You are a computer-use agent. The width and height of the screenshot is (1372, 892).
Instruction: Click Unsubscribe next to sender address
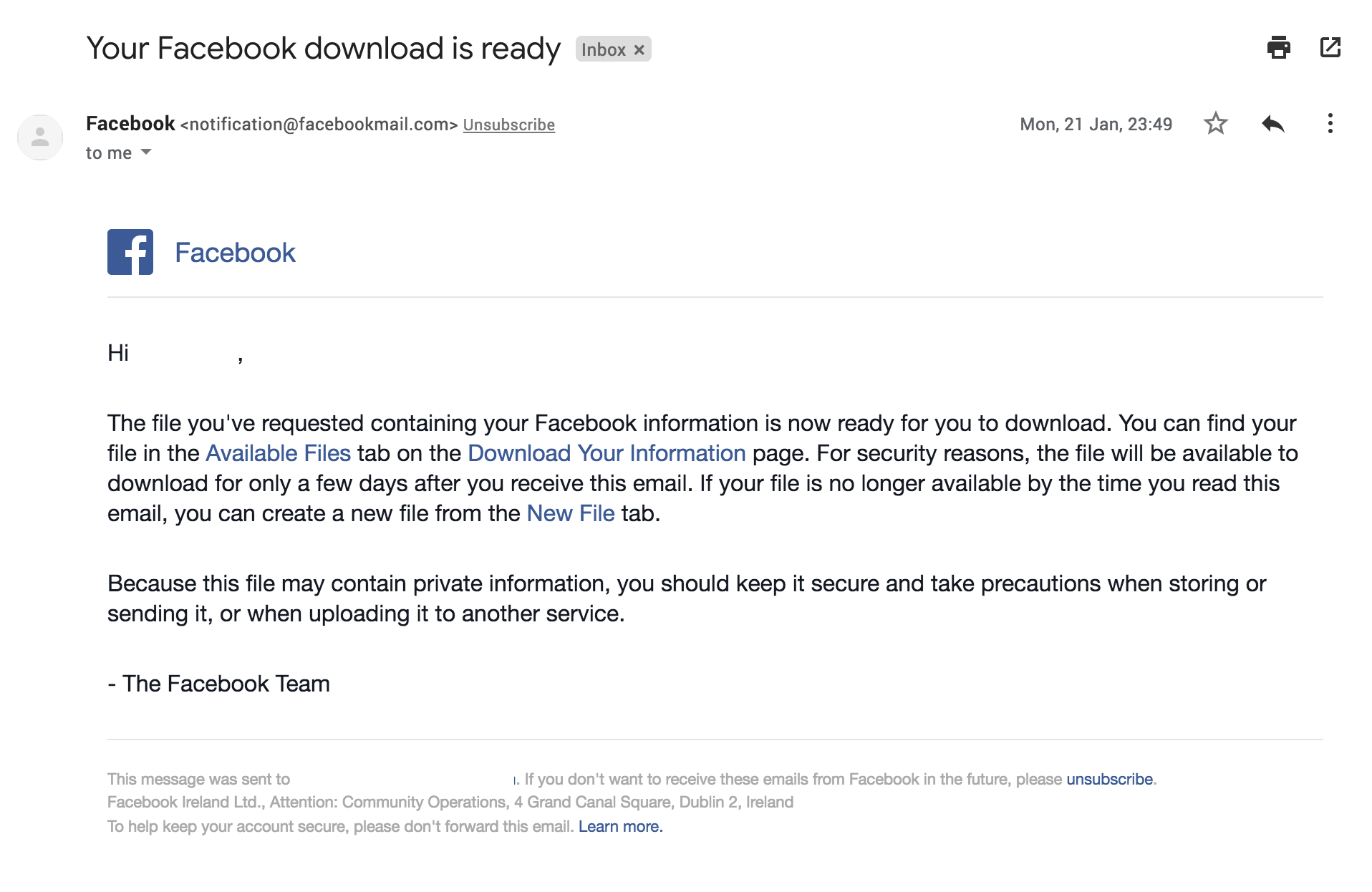[509, 125]
